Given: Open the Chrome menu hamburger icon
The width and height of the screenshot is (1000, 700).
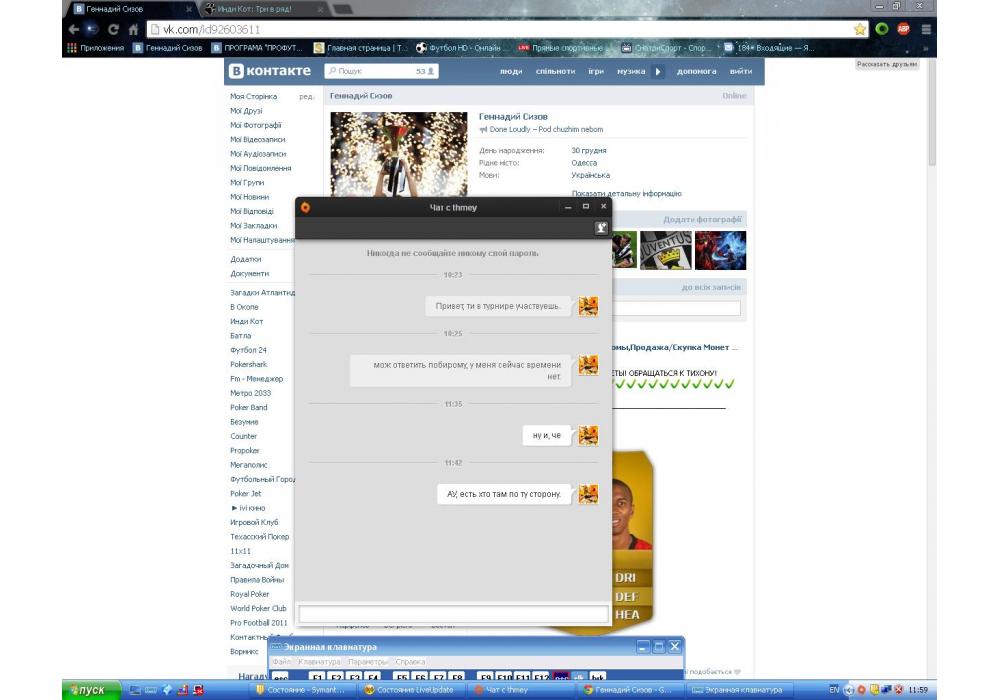Looking at the screenshot, I should coord(927,29).
